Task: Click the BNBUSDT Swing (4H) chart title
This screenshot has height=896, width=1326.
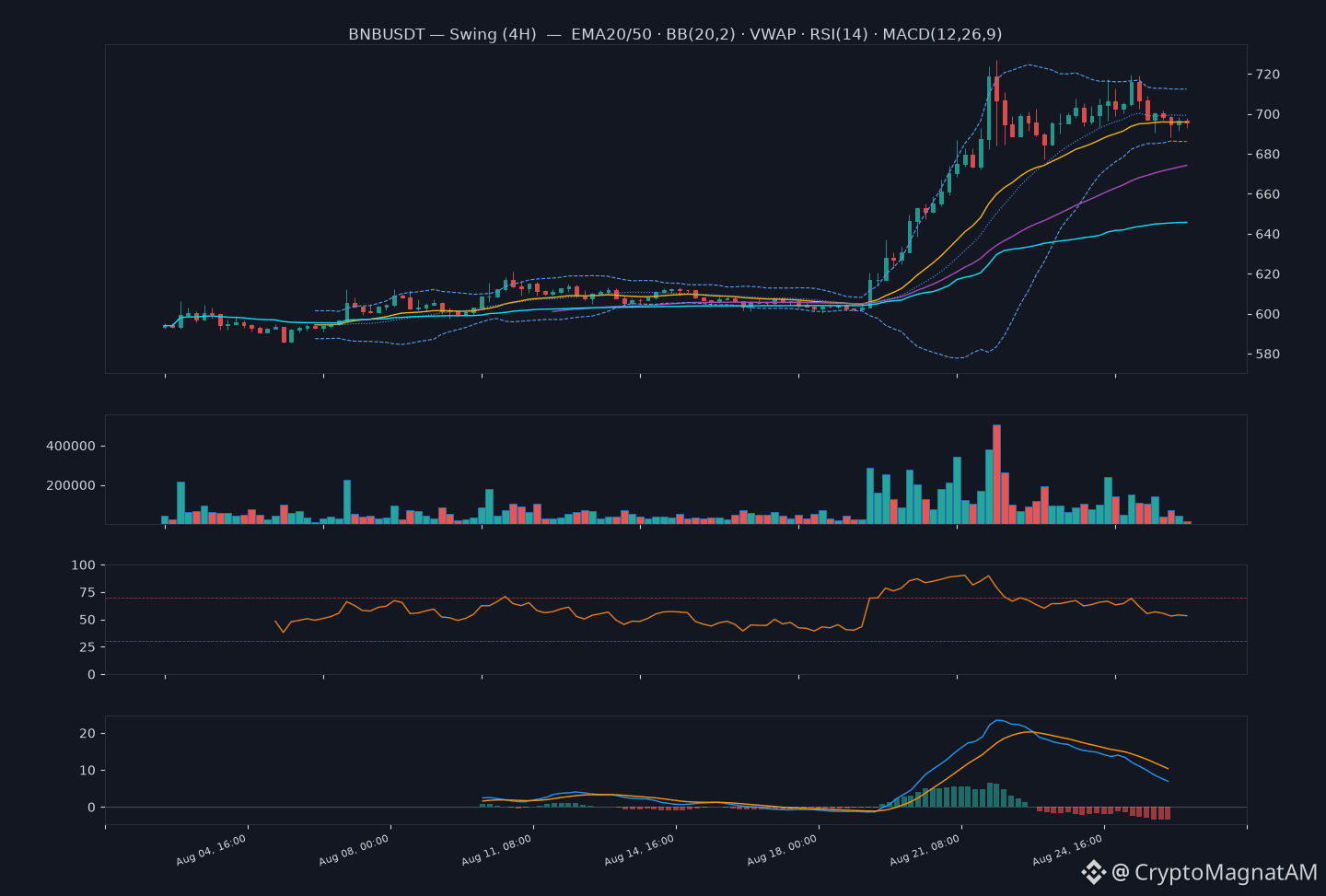Action: [x=675, y=34]
